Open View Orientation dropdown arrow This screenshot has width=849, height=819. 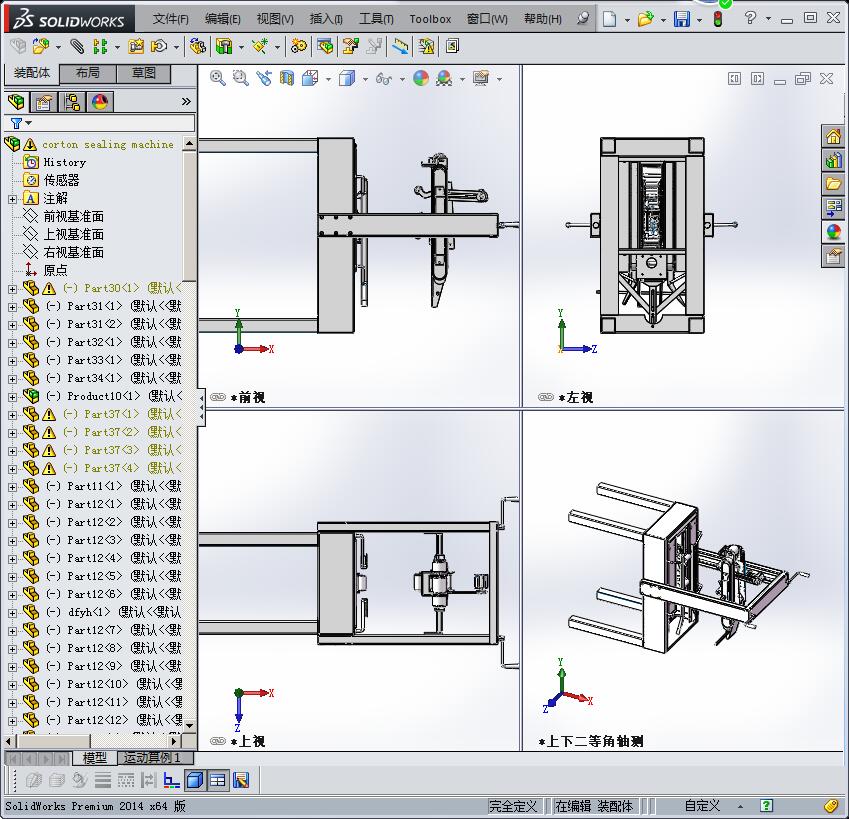pyautogui.click(x=329, y=80)
